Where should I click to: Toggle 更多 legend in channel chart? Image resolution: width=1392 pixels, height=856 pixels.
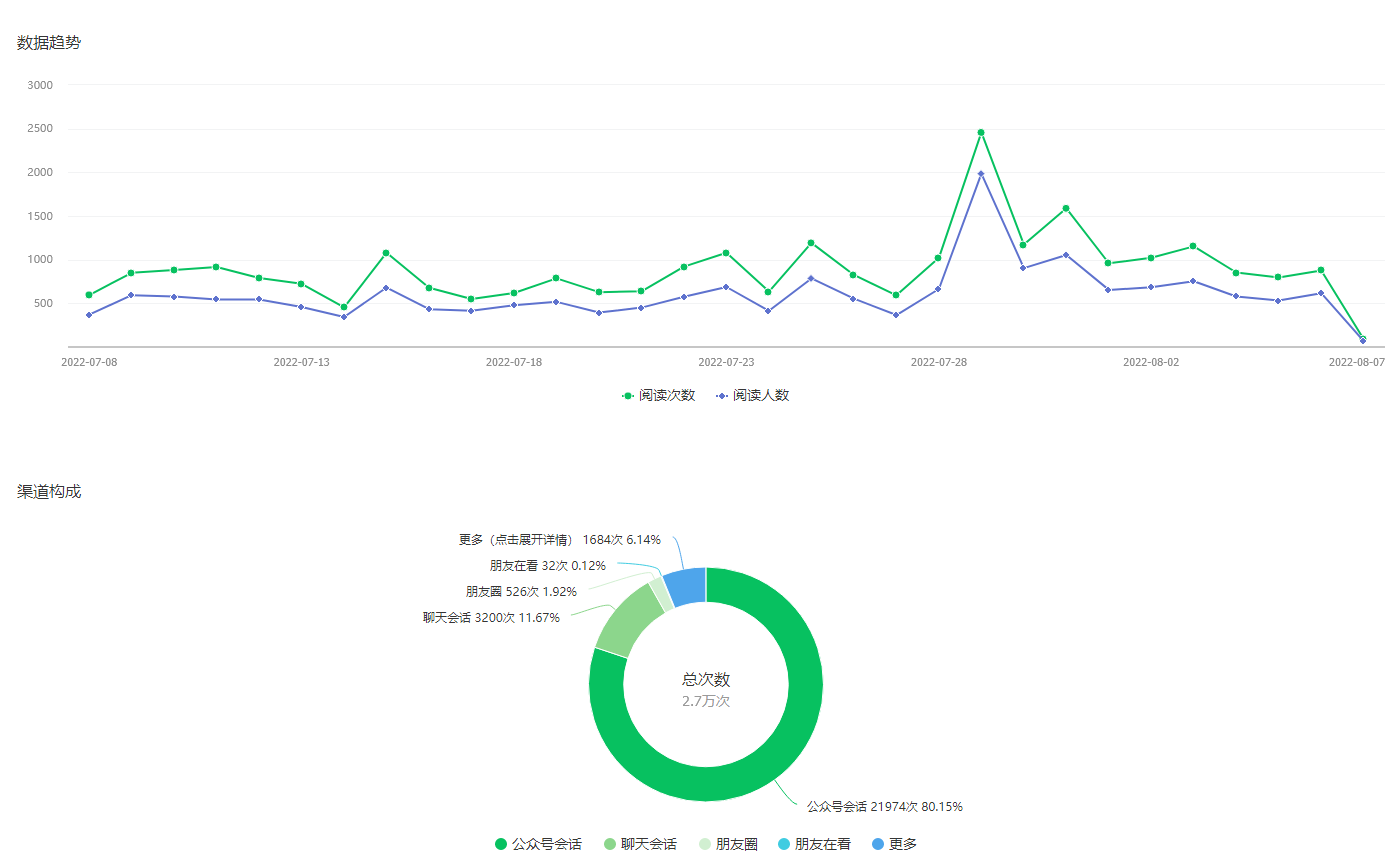click(894, 844)
